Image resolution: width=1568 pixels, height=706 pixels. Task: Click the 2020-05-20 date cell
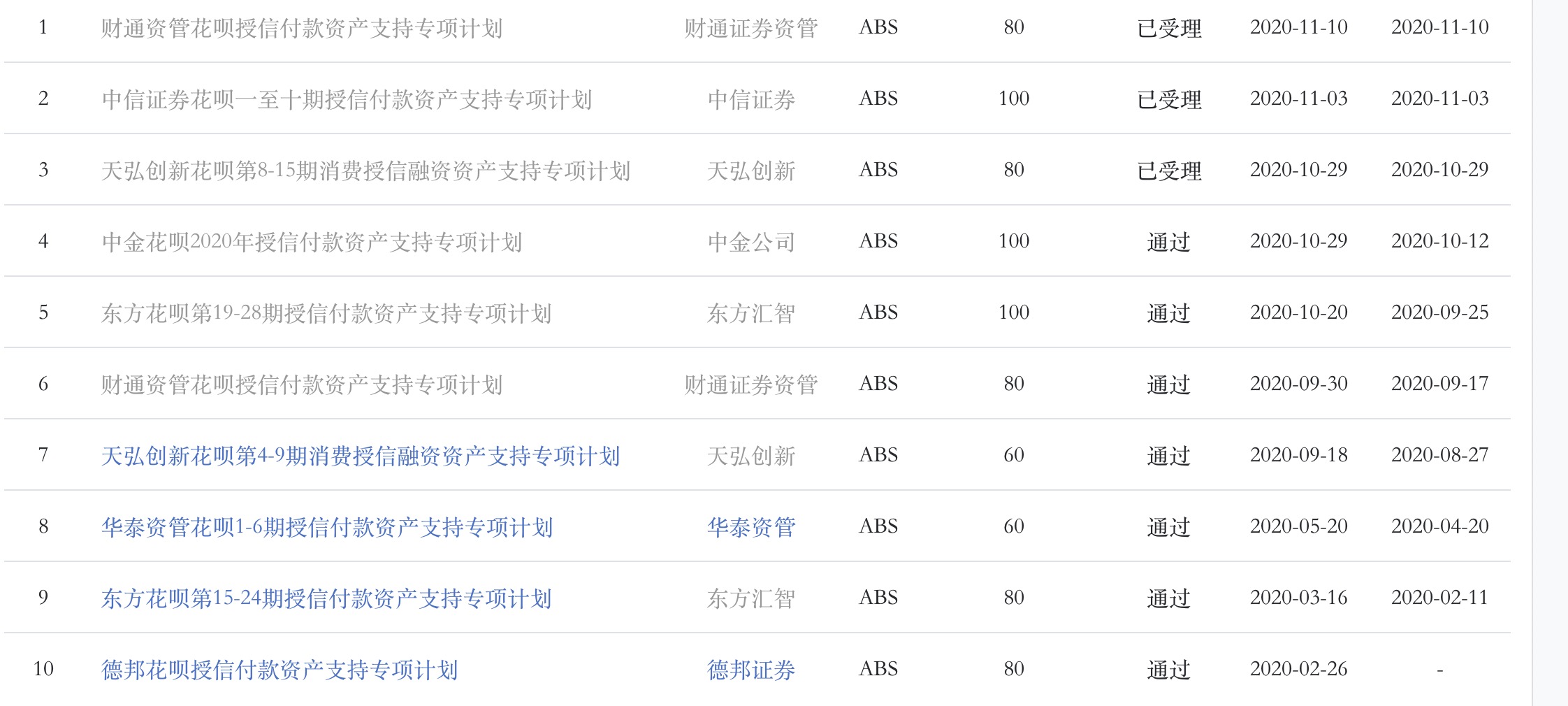(1298, 526)
